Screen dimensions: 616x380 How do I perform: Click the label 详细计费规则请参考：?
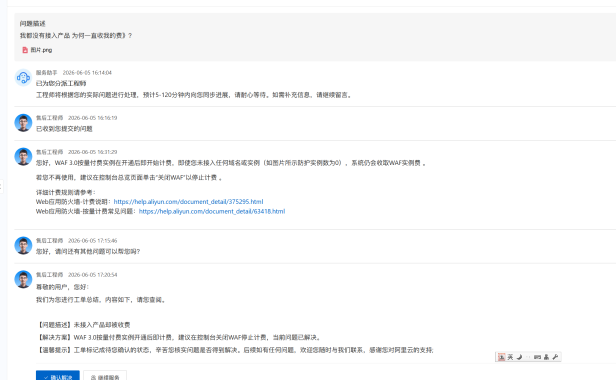click(66, 192)
